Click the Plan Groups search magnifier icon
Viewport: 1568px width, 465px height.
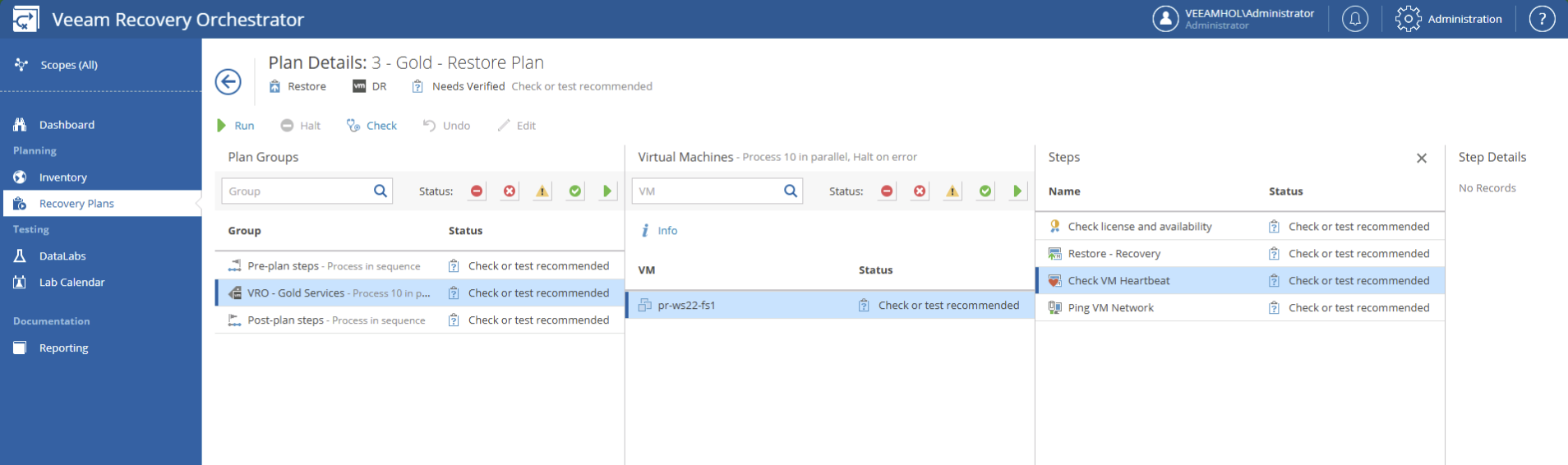click(380, 191)
